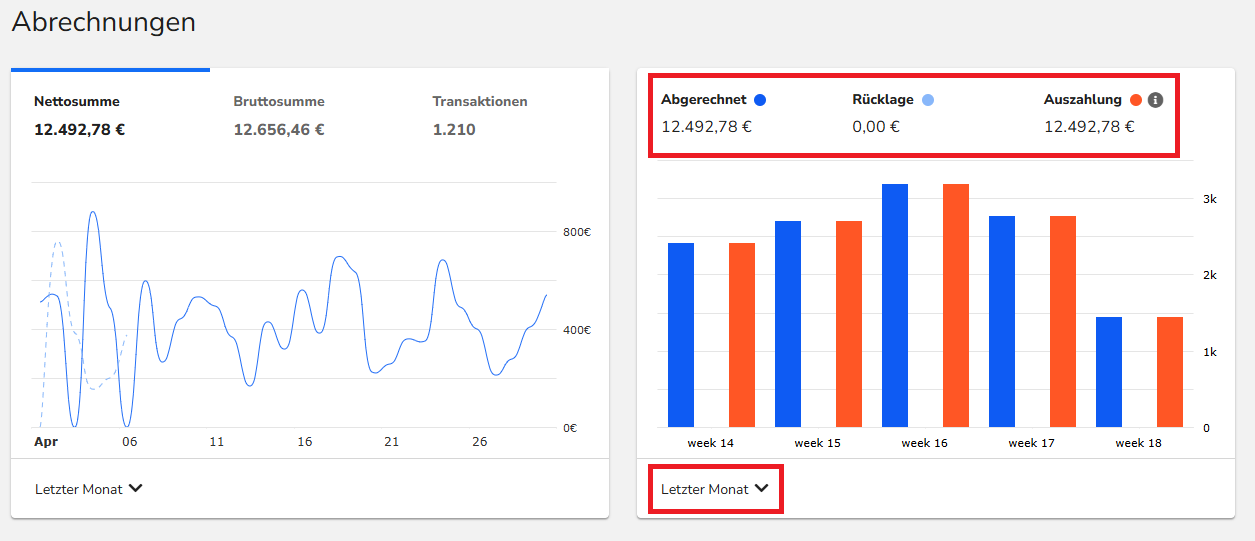Click the 3k y-axis label

(x=1209, y=199)
